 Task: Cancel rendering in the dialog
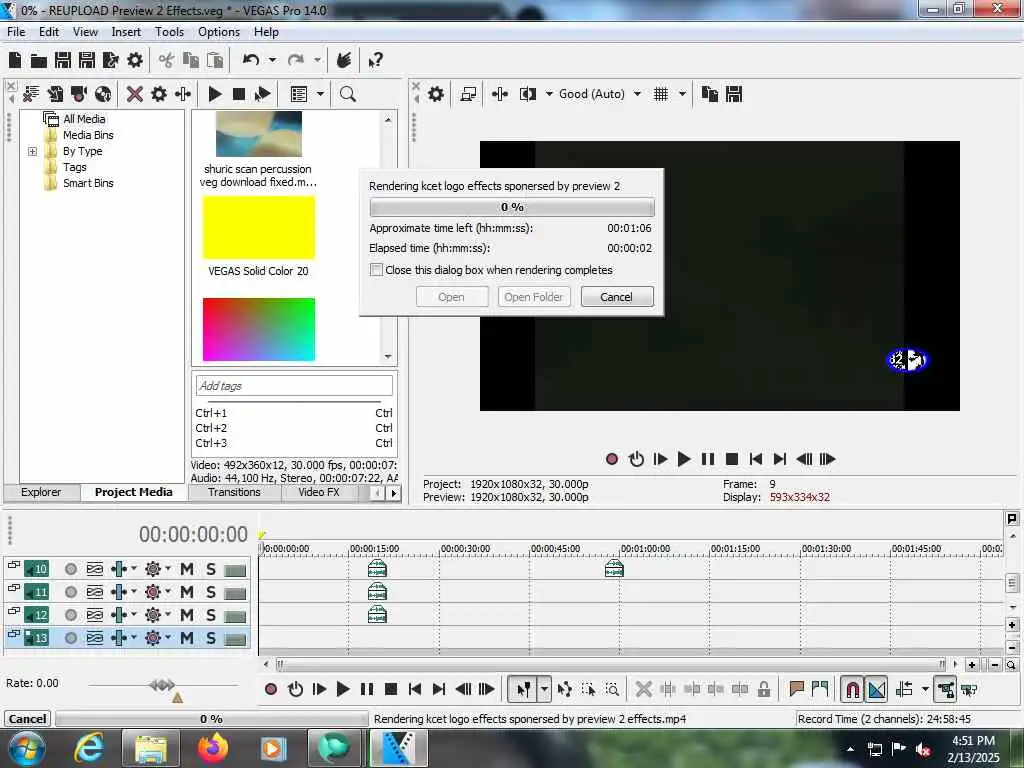pos(616,297)
